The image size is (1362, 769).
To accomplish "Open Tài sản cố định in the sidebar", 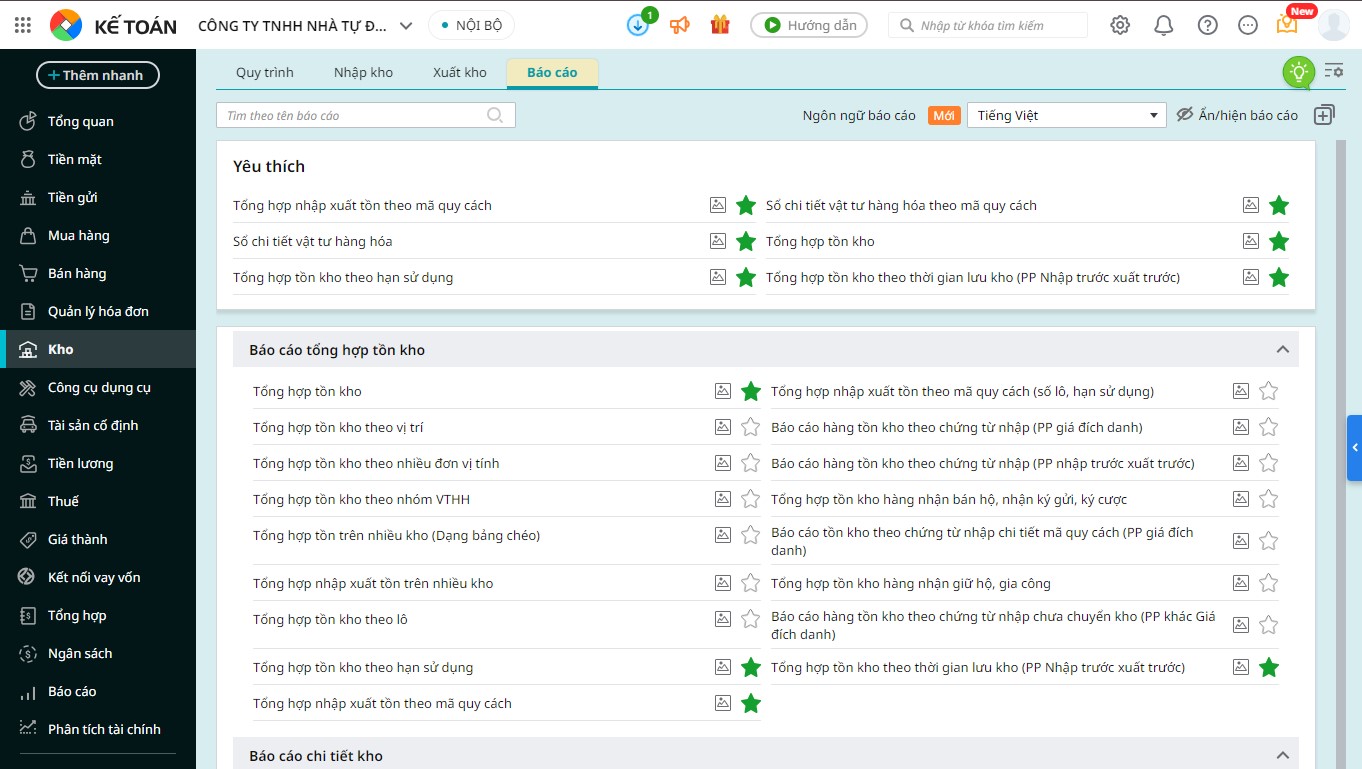I will [98, 425].
